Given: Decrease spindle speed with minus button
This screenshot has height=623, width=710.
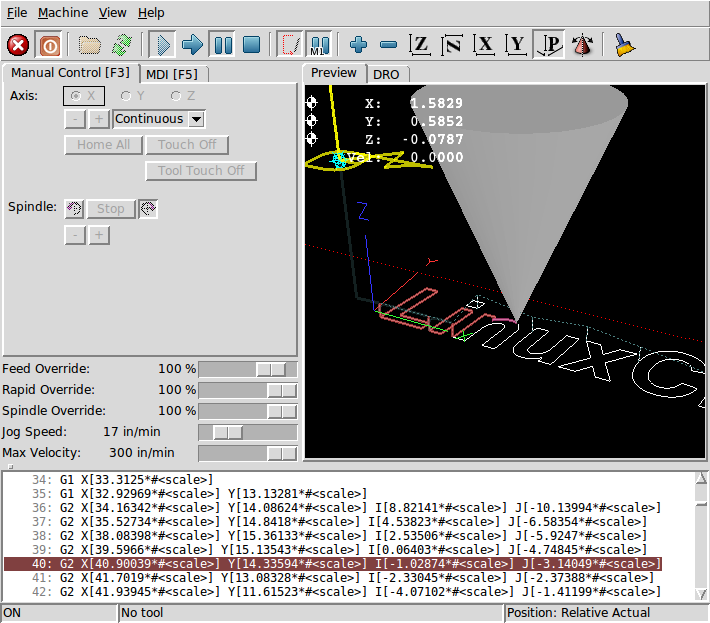Looking at the screenshot, I should (75, 235).
